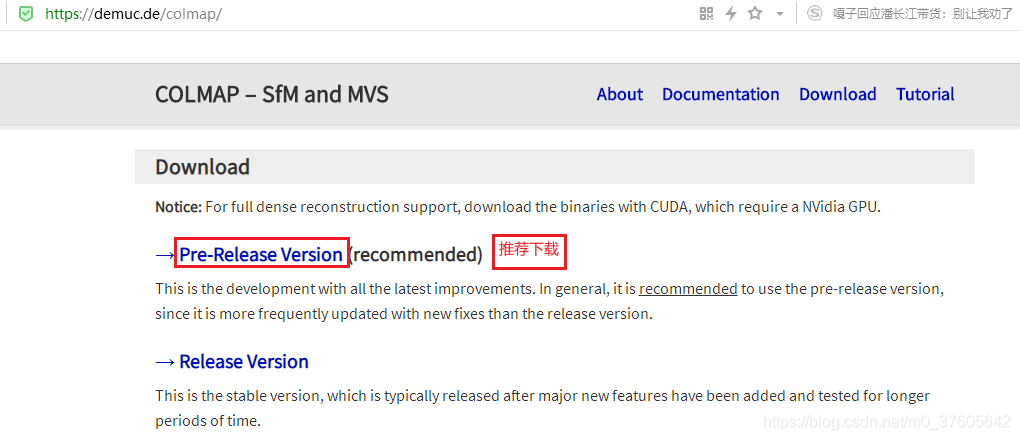Expand the dropdown arrow beside the star
This screenshot has height=440, width=1020.
point(779,14)
